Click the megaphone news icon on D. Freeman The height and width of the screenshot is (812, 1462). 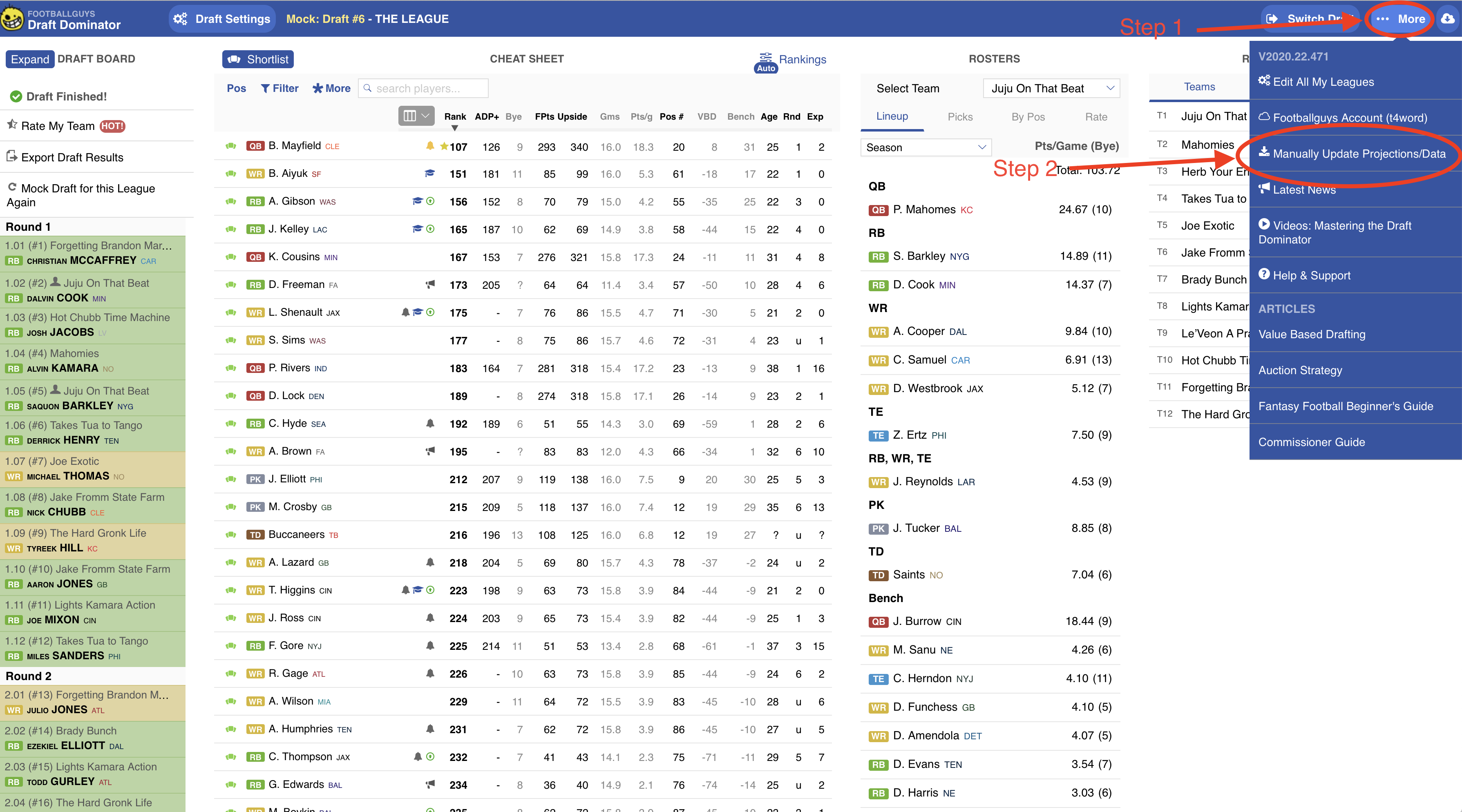(430, 285)
